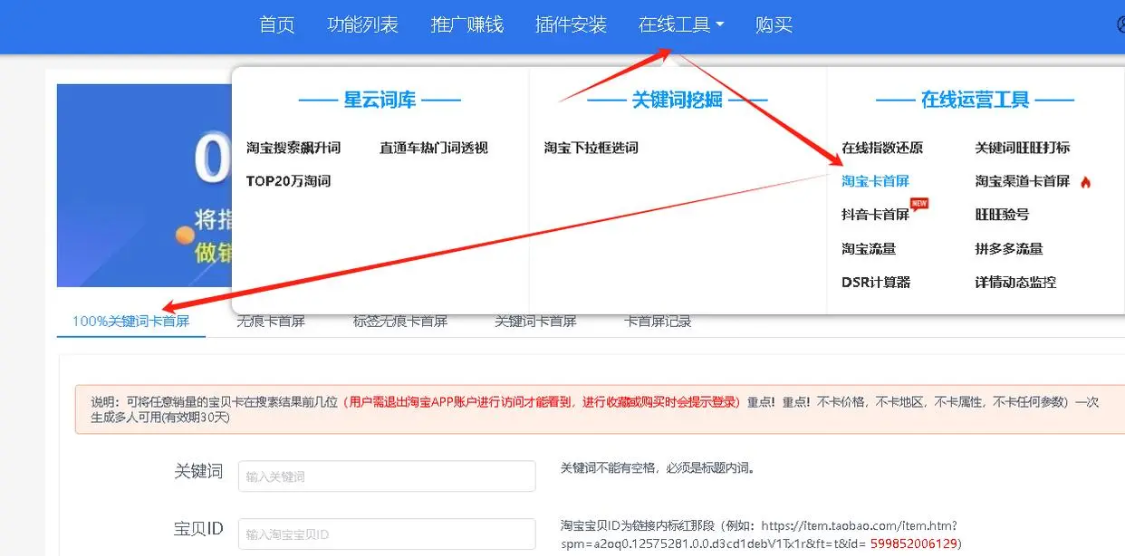Open 功能列表 in the top navigation
This screenshot has height=556, width=1125.
click(x=362, y=25)
